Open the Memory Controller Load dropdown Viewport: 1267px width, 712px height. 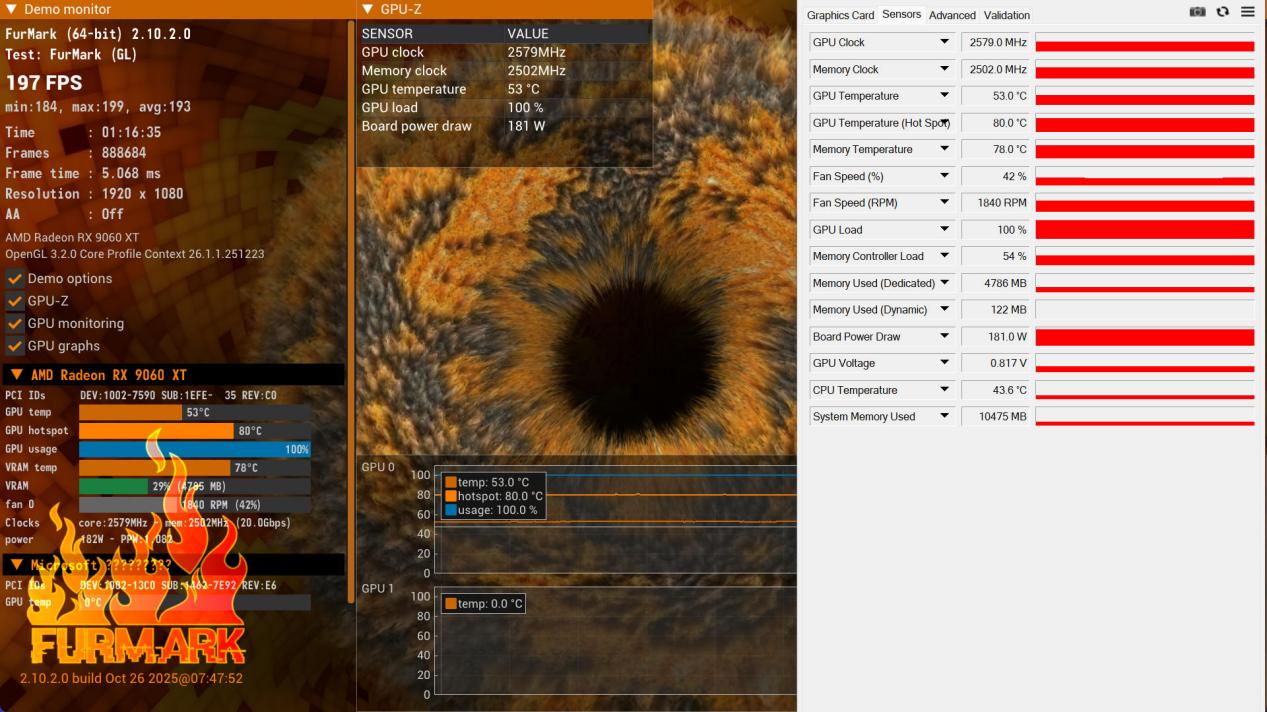pyautogui.click(x=944, y=256)
